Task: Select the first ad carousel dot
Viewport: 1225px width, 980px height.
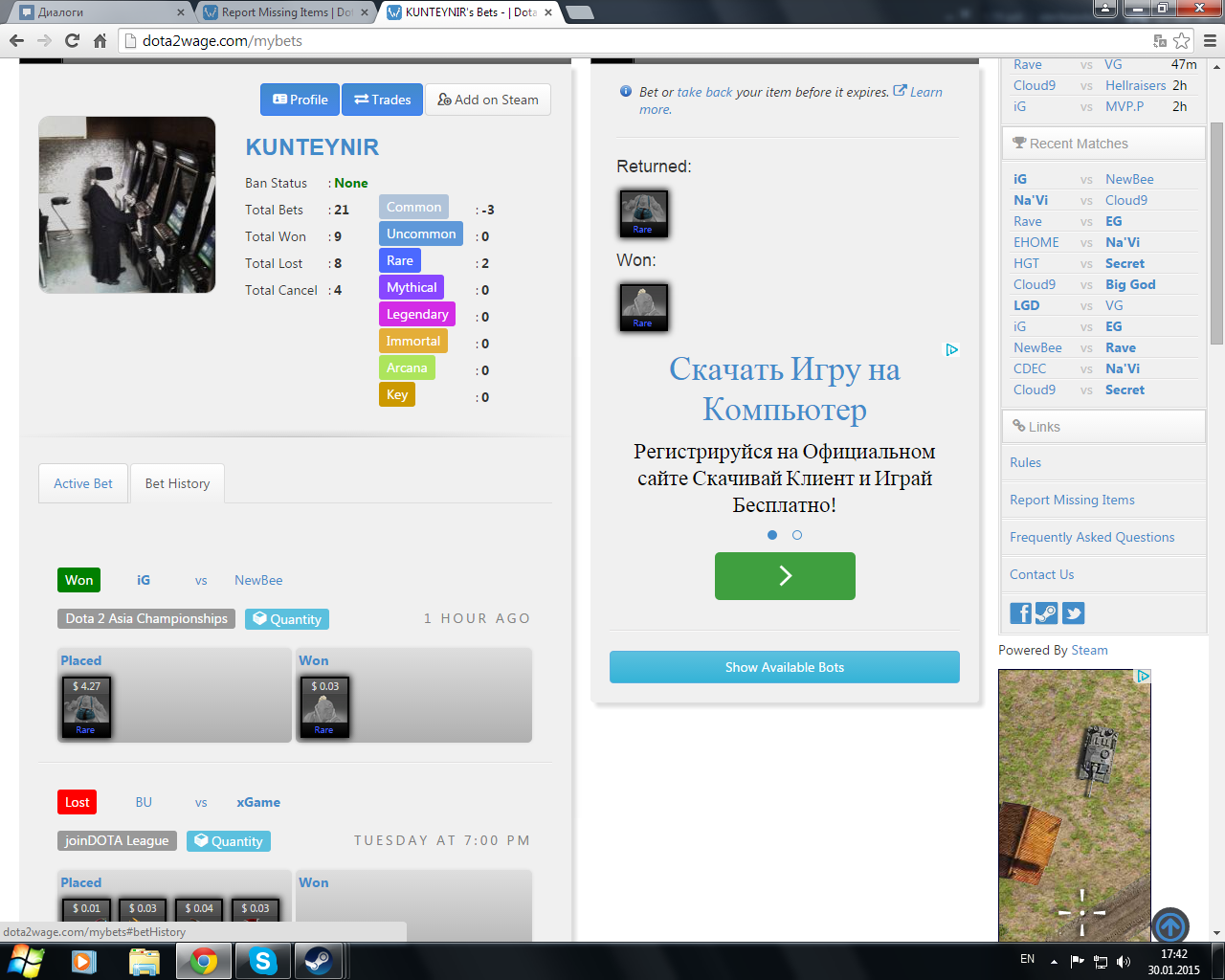Action: (772, 535)
